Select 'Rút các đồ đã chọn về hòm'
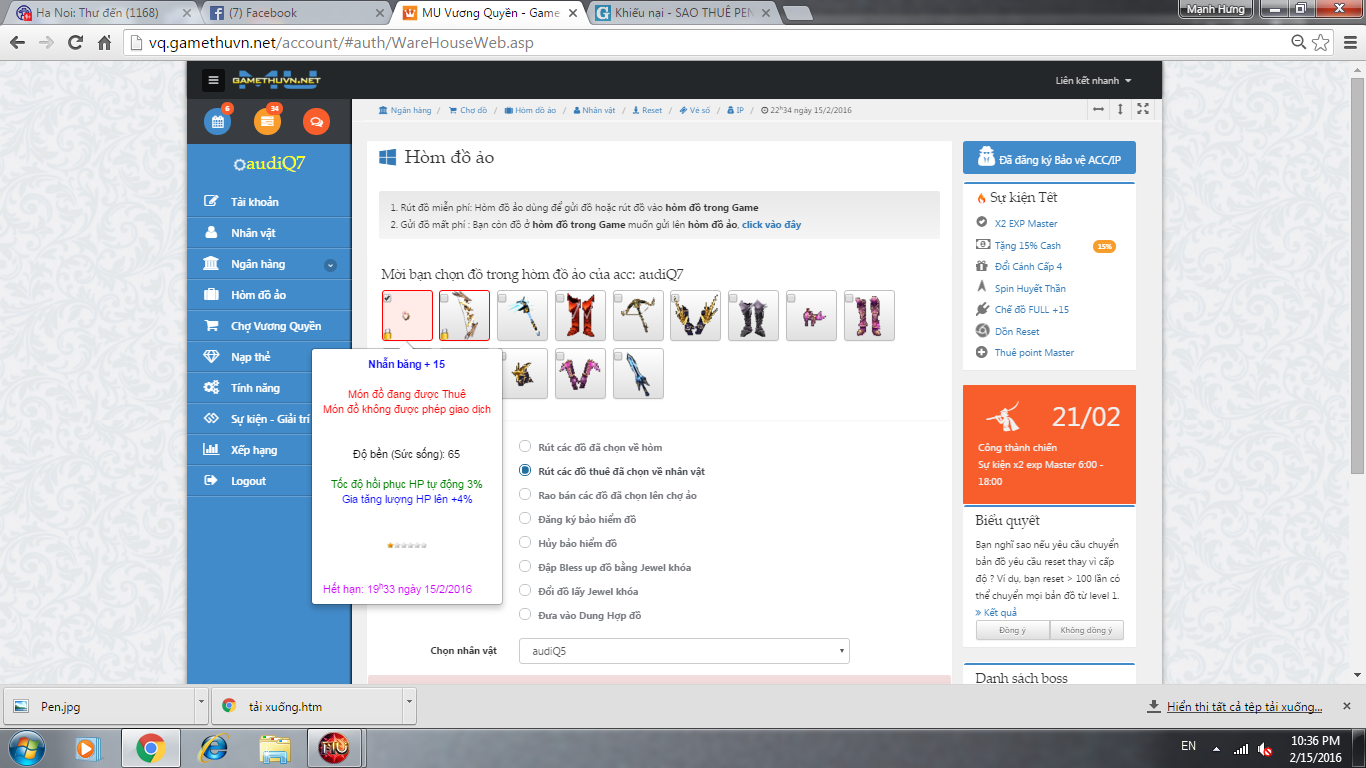Viewport: 1366px width, 768px height. point(525,447)
